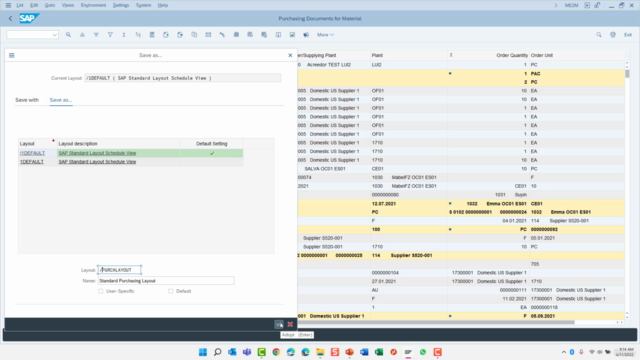Close the Save as dialog with X

click(290, 55)
